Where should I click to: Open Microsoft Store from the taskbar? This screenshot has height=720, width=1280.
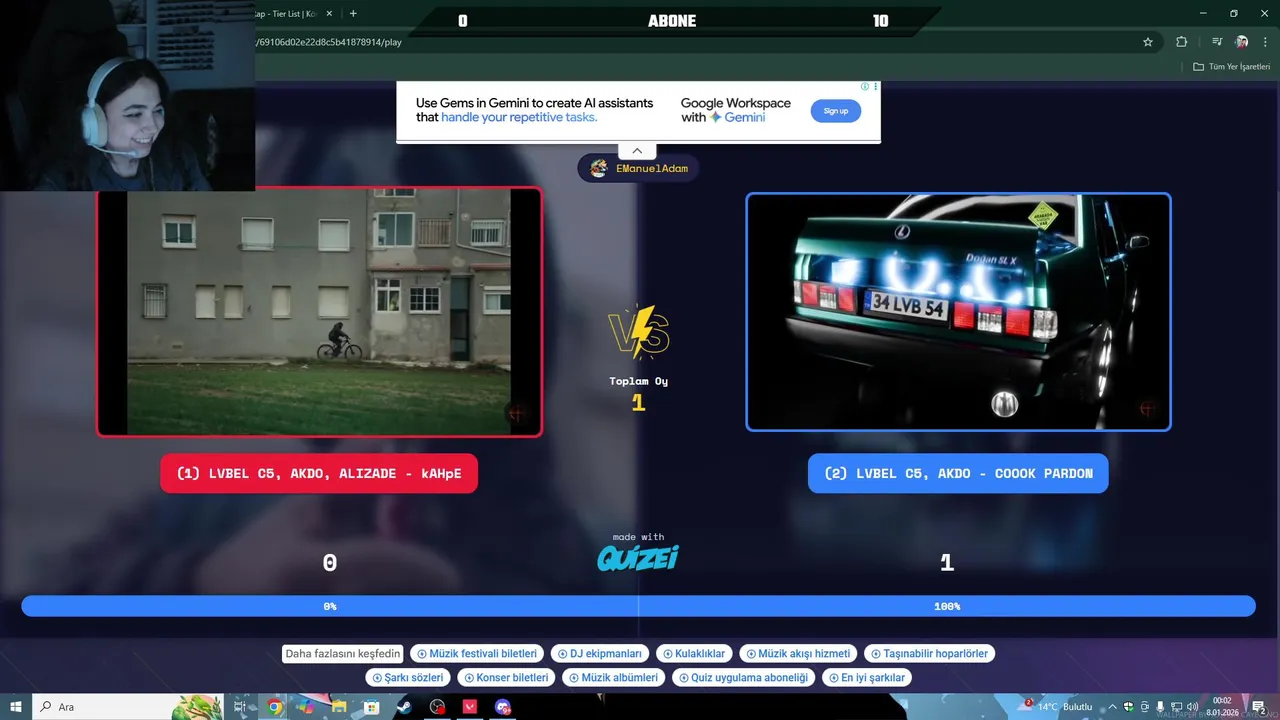[371, 707]
